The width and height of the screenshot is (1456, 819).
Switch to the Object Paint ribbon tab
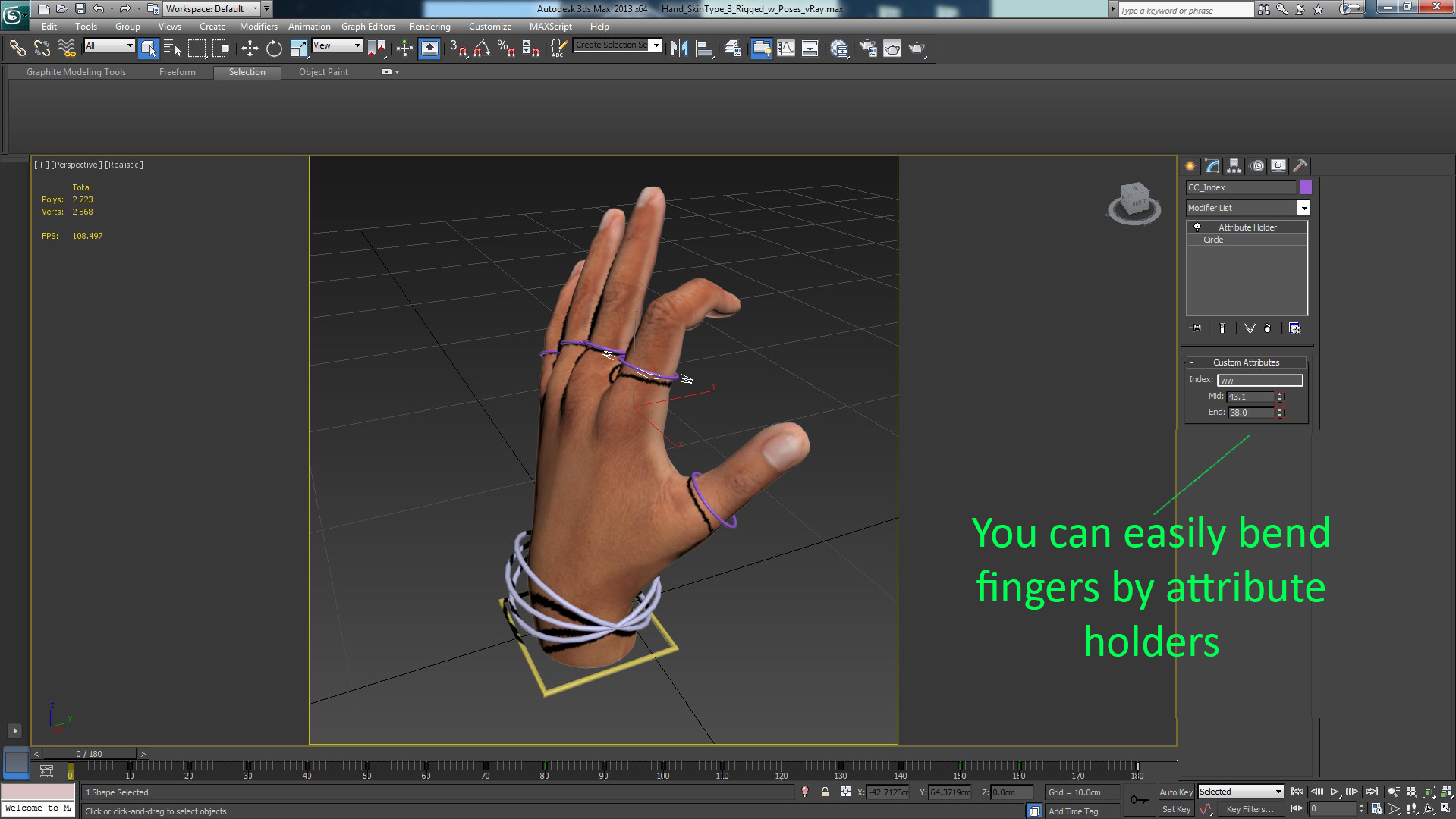322,72
